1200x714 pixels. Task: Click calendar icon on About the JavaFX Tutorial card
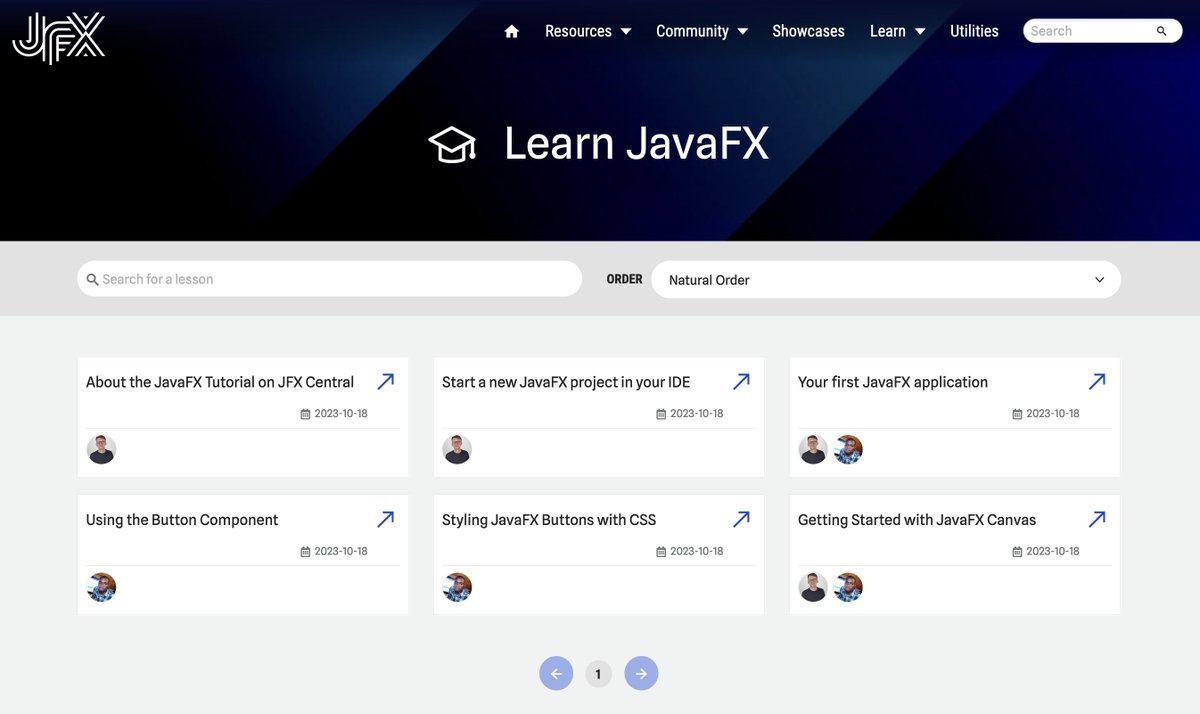coord(305,414)
